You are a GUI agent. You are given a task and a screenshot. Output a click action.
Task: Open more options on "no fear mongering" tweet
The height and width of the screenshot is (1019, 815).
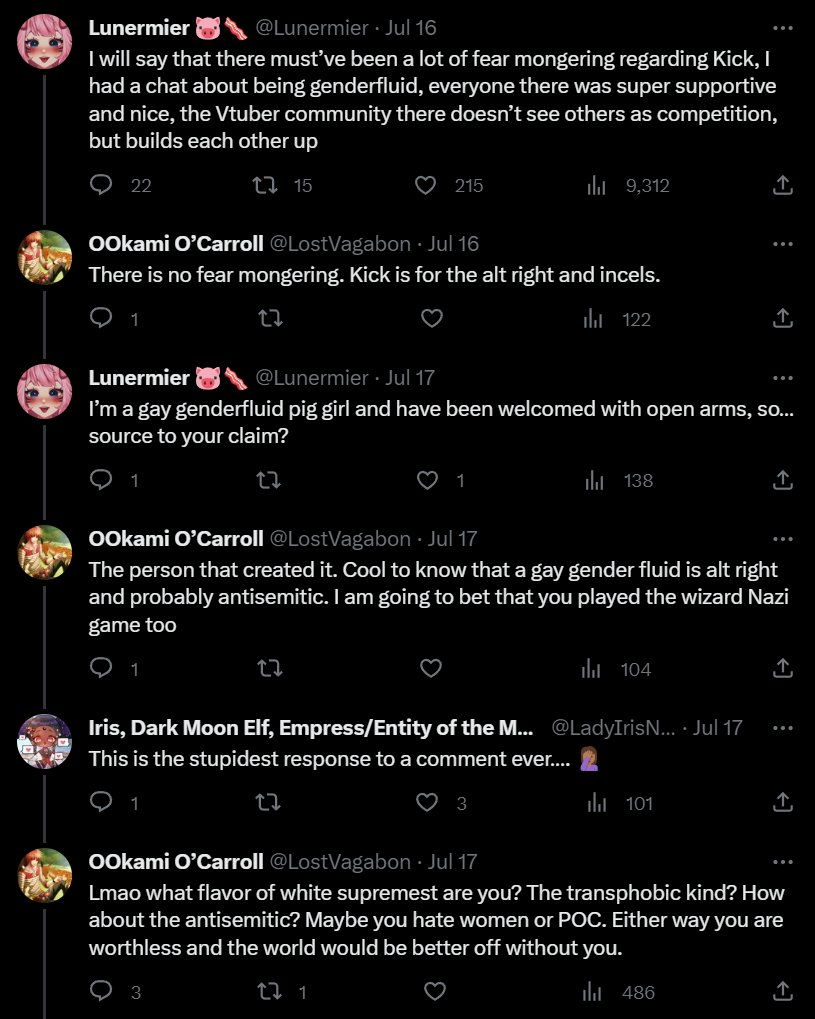coord(783,244)
